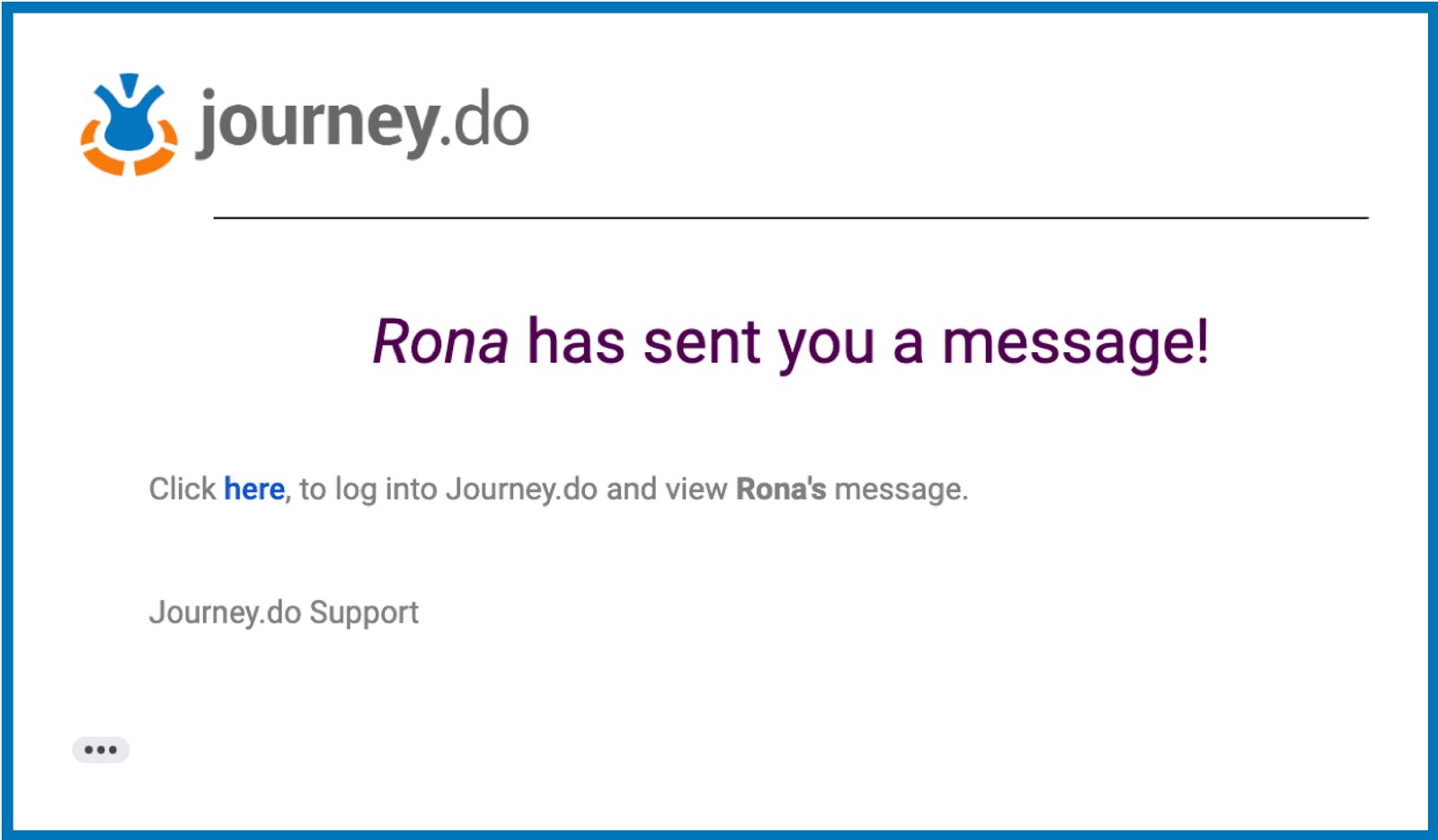
Task: Click 'to log into Journey.do' body text
Action: [448, 491]
